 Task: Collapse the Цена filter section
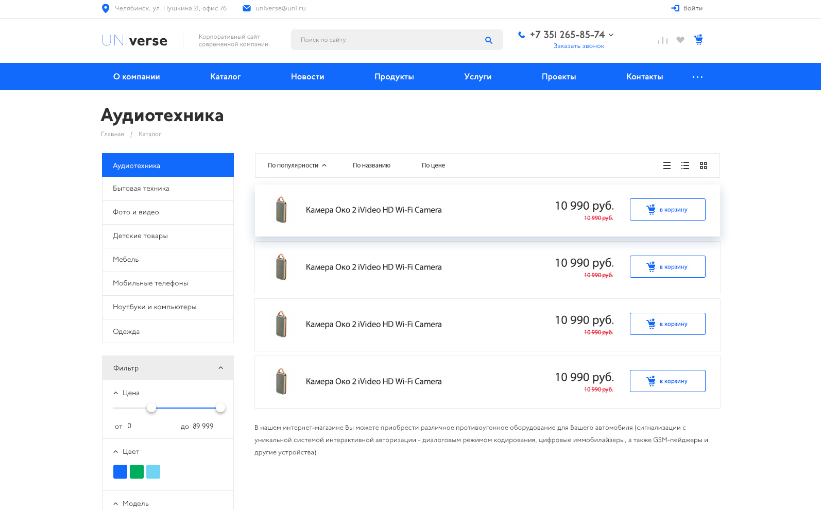(x=116, y=393)
